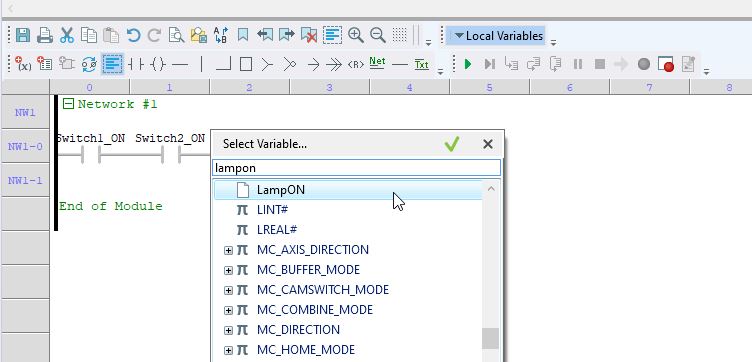Toggle the bookmark icon

click(243, 35)
